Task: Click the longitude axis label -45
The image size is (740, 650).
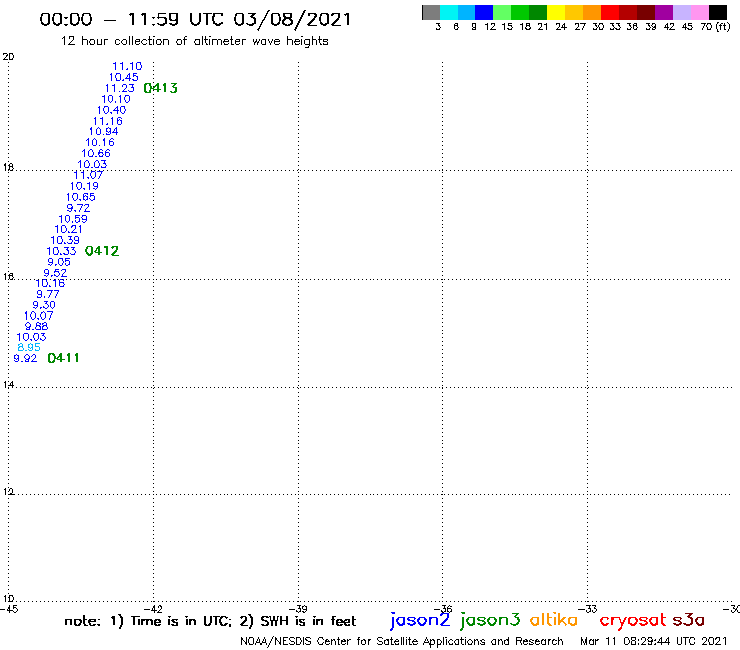Action: 9,609
